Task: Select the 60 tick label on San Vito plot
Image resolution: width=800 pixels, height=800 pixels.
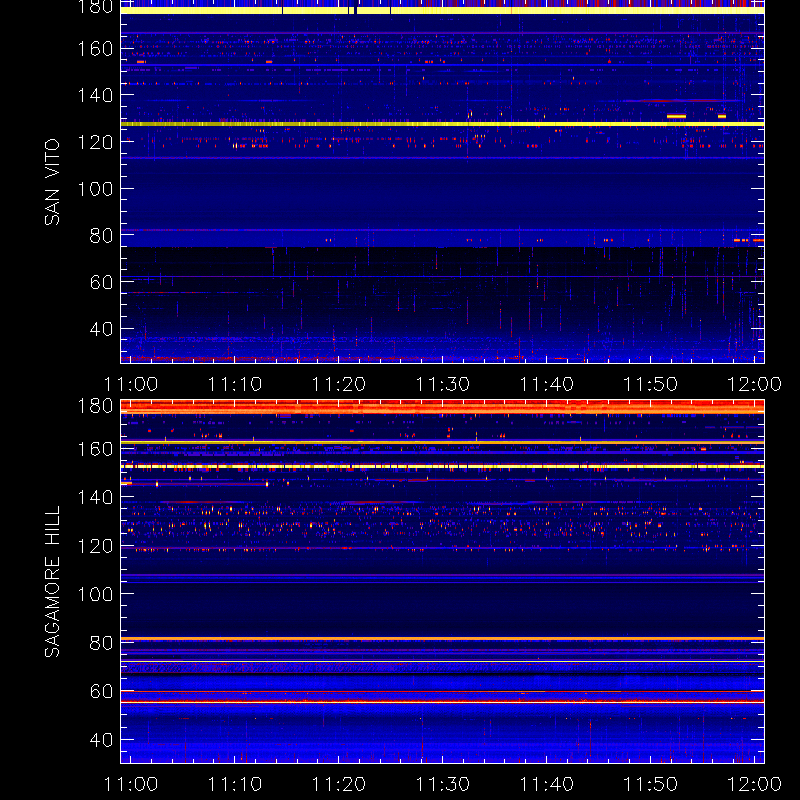Action: point(101,282)
